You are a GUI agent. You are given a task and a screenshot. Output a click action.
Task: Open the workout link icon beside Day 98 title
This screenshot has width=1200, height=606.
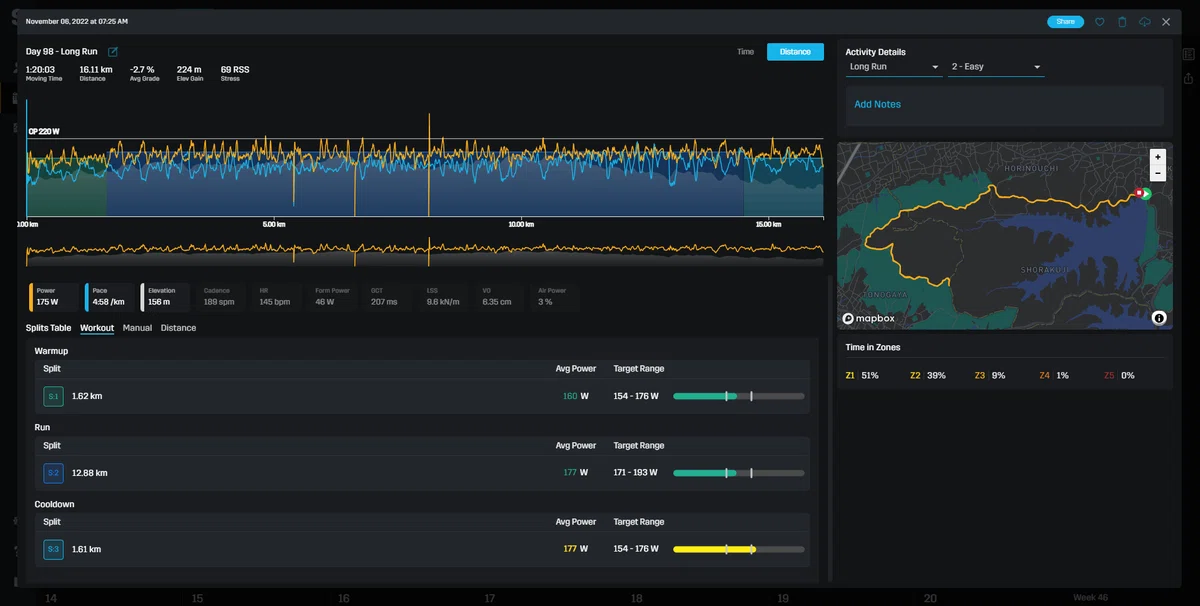tap(112, 52)
